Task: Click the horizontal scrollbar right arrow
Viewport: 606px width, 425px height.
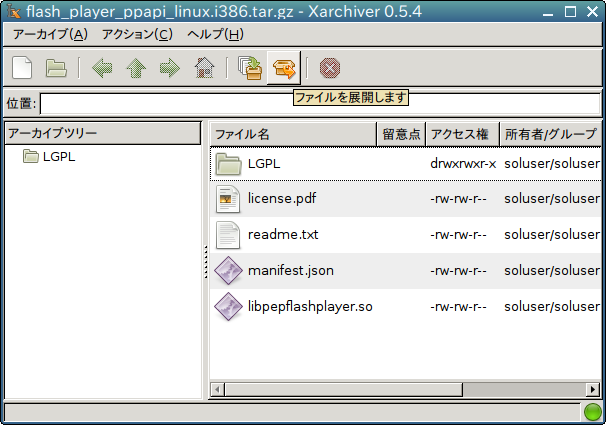Action: coord(592,389)
